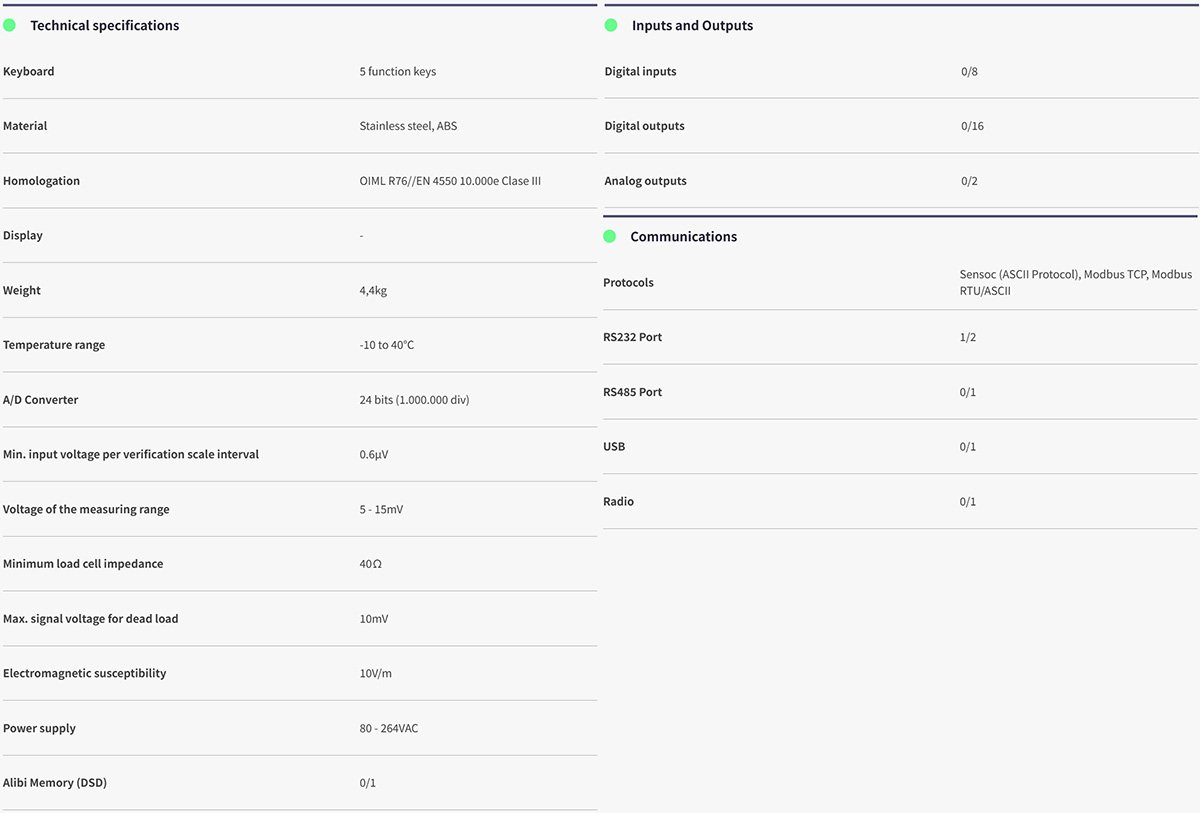Click the Digital inputs row label

[640, 71]
